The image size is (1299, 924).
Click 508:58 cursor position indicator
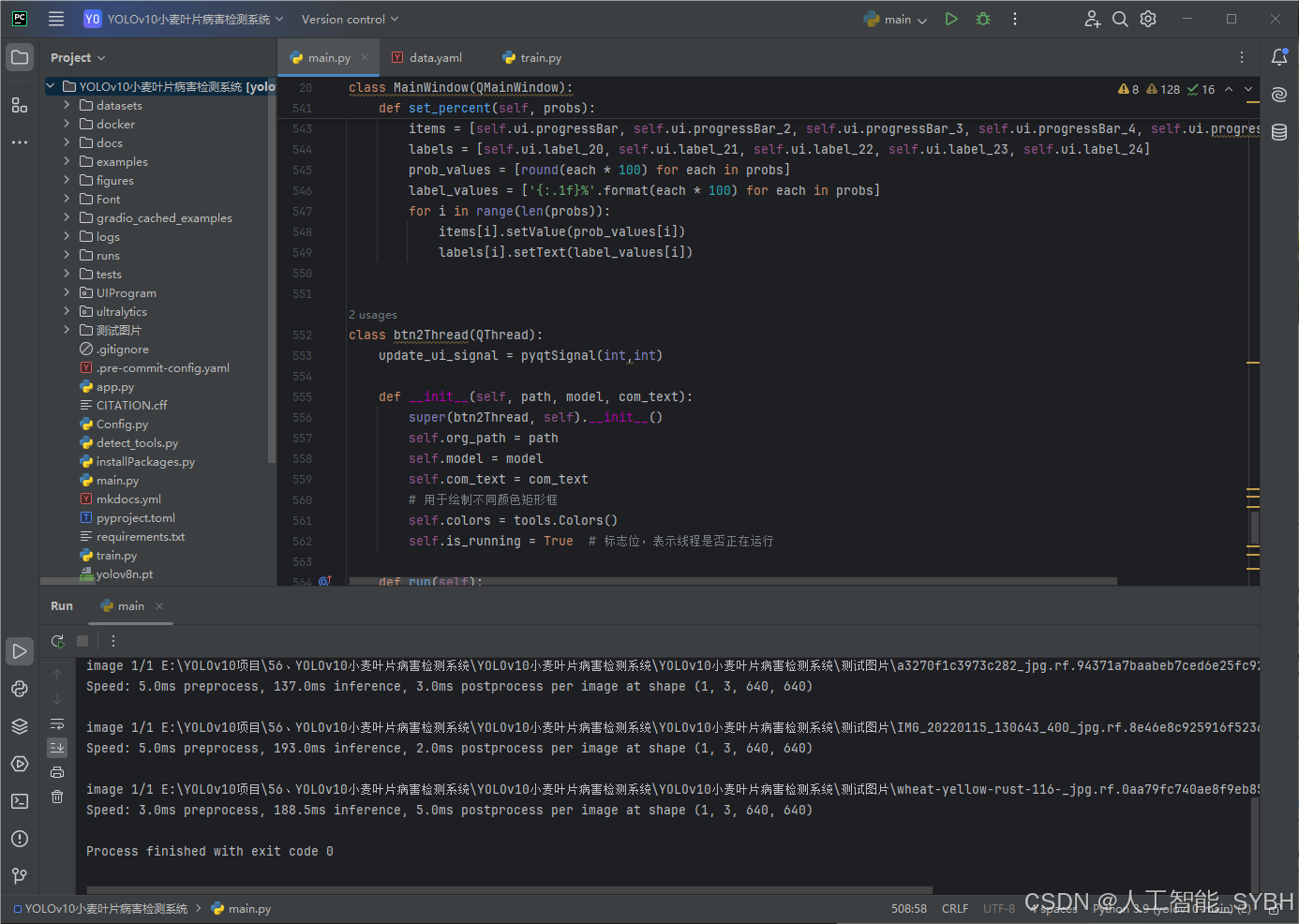tap(909, 908)
